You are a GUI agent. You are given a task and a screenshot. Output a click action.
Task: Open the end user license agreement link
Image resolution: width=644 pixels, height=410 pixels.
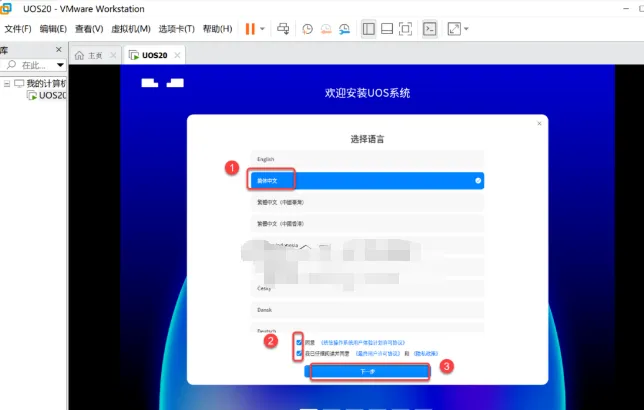[x=377, y=353]
